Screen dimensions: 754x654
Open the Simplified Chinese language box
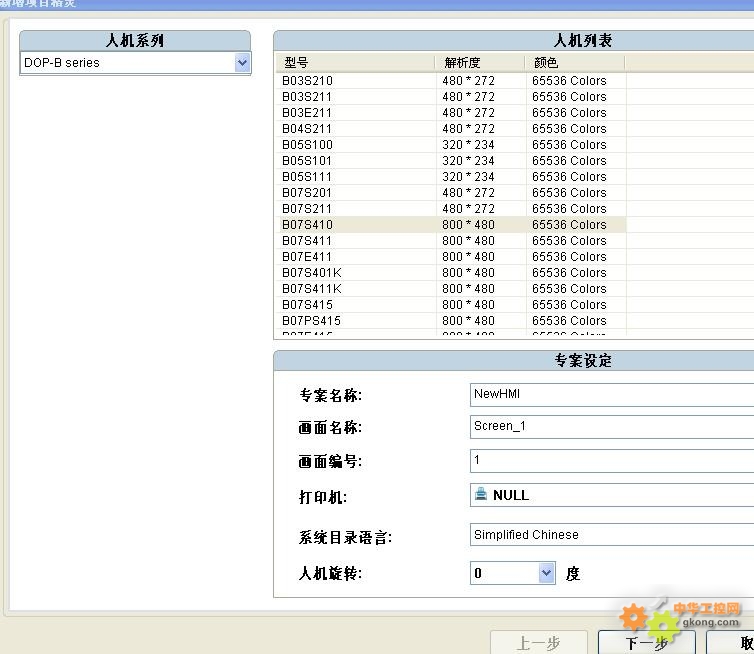[x=612, y=535]
